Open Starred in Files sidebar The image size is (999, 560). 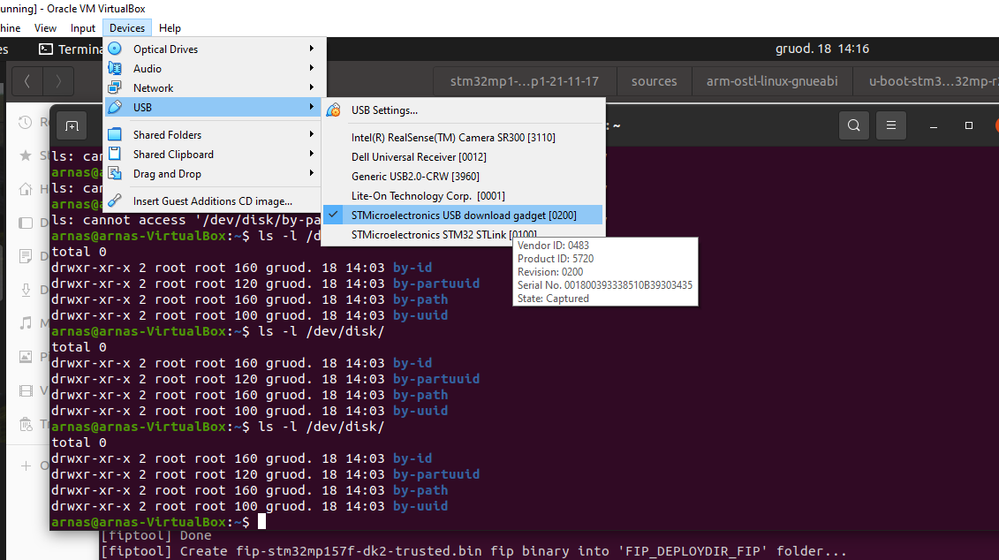pyautogui.click(x=25, y=155)
